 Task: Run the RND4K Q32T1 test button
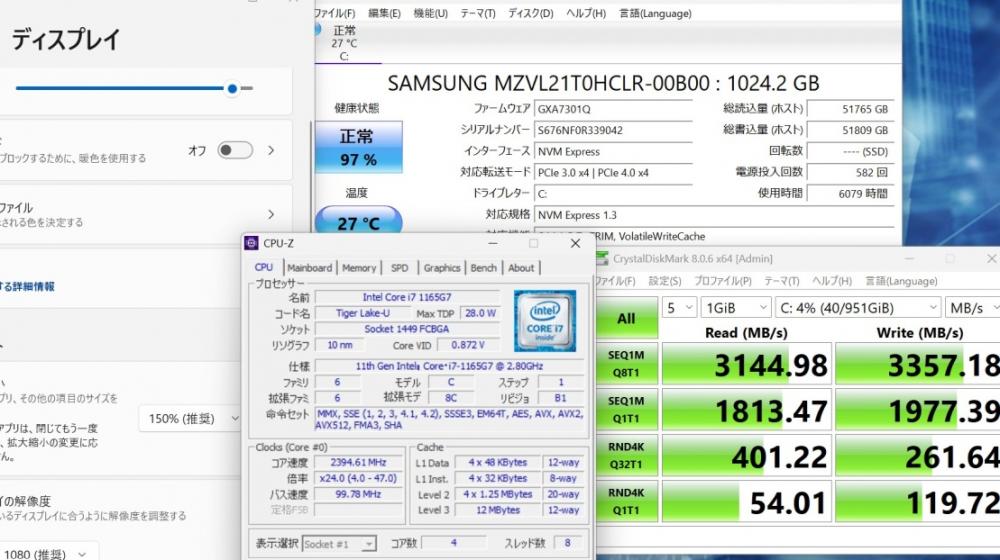tap(626, 455)
